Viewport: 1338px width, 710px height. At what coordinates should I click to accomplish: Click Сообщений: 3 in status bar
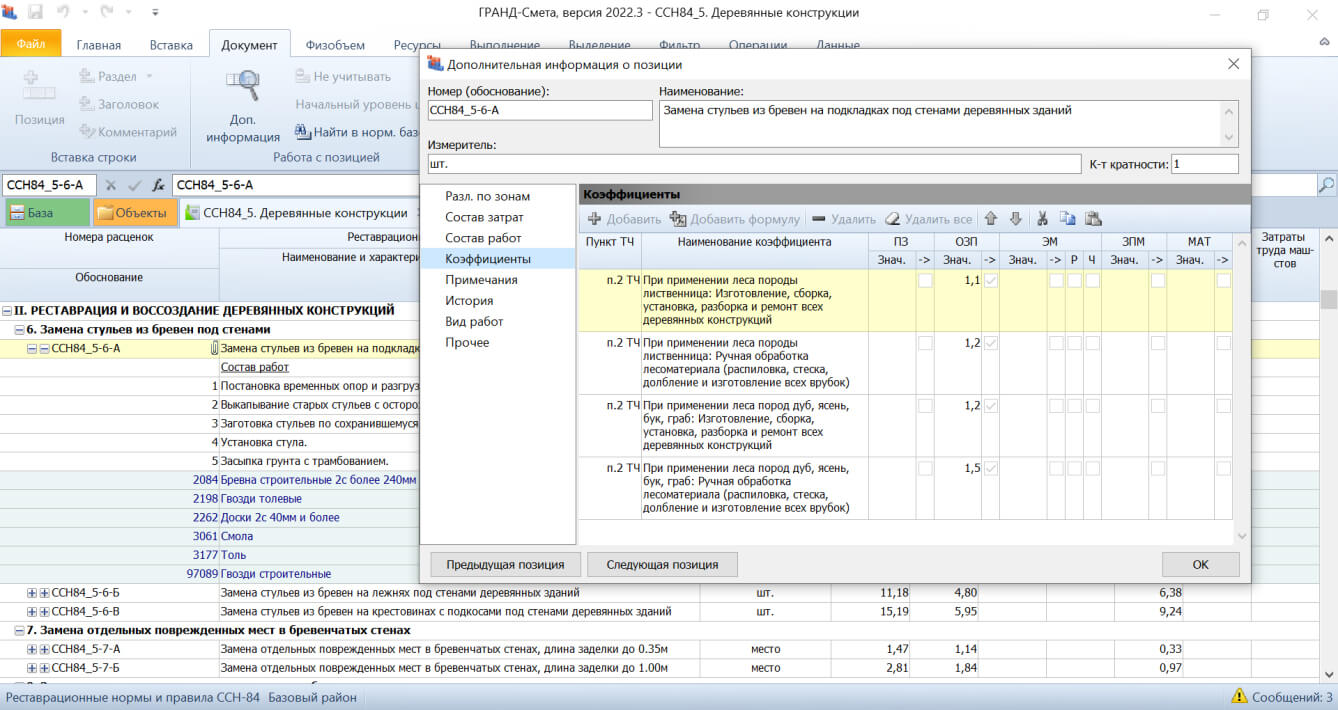pos(1292,696)
